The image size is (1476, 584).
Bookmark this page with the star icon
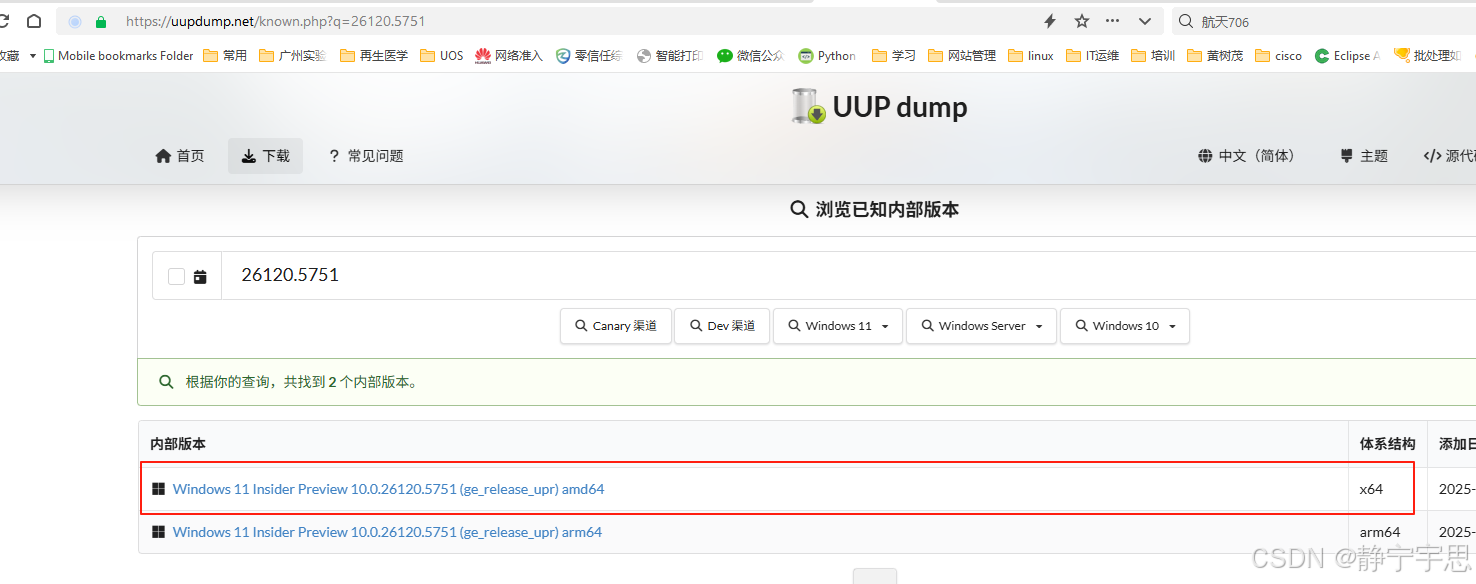tap(1082, 21)
